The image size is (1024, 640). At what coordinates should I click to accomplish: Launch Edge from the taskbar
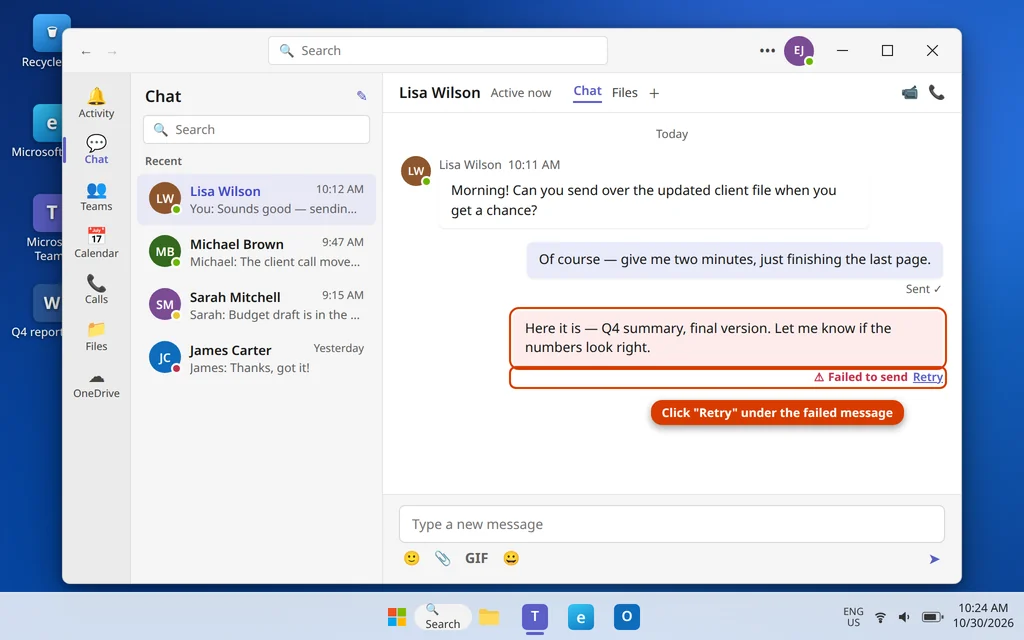[581, 616]
